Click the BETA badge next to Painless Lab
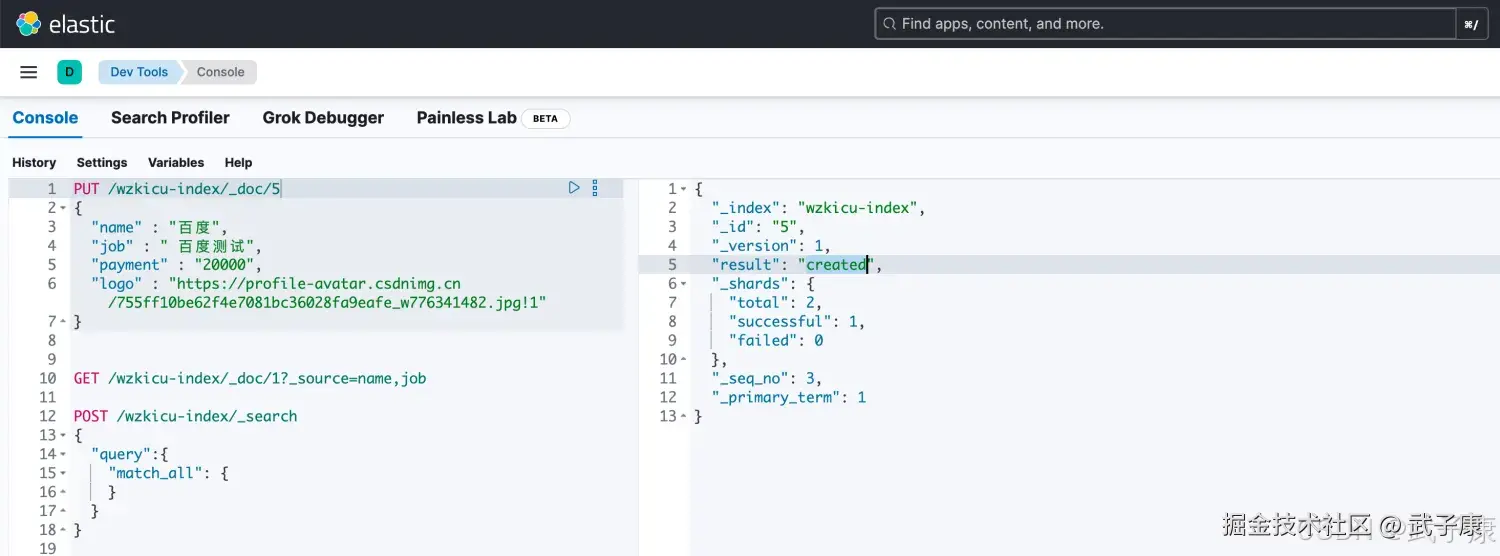Viewport: 1500px width, 556px height. point(545,118)
